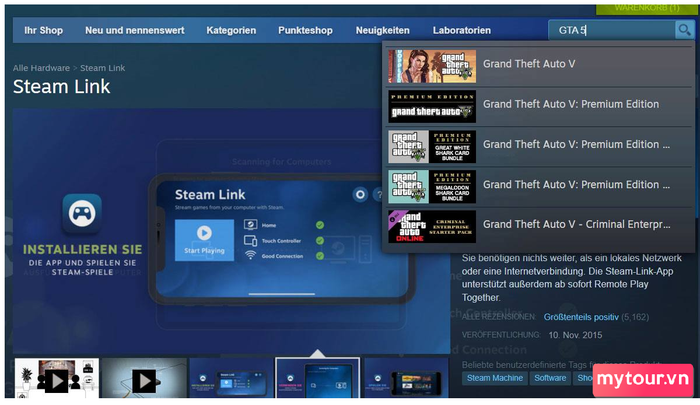Click the Home computer icon in preview
700x405 pixels.
click(250, 225)
